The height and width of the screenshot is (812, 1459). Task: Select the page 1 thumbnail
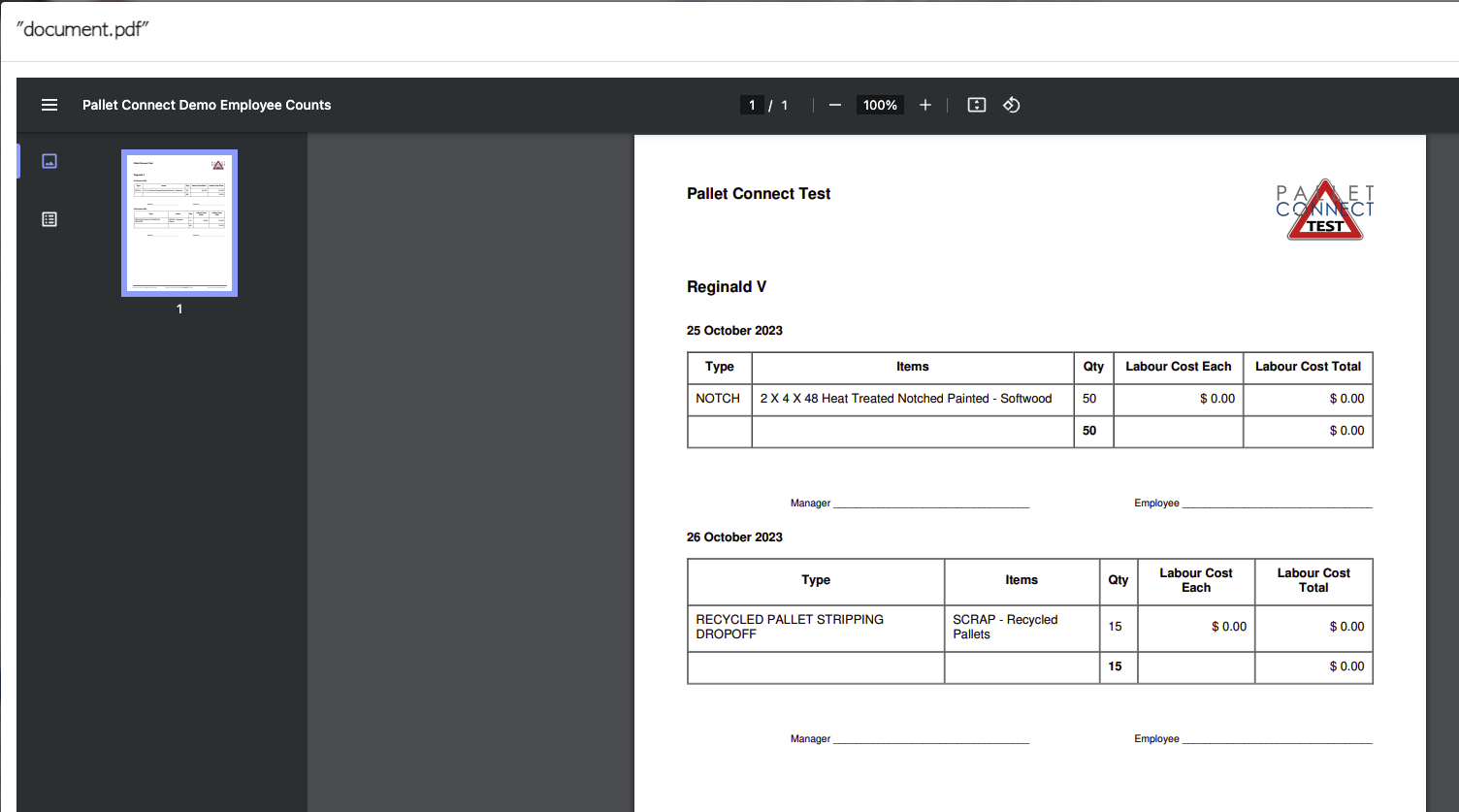[x=179, y=223]
